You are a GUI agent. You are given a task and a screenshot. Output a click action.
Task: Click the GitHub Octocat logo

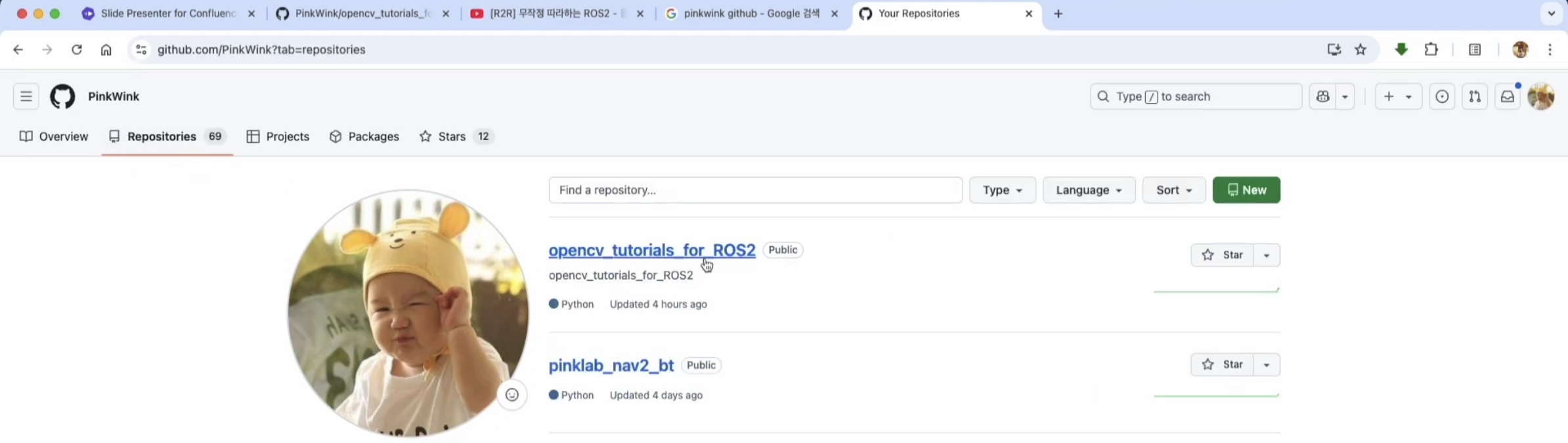tap(62, 96)
